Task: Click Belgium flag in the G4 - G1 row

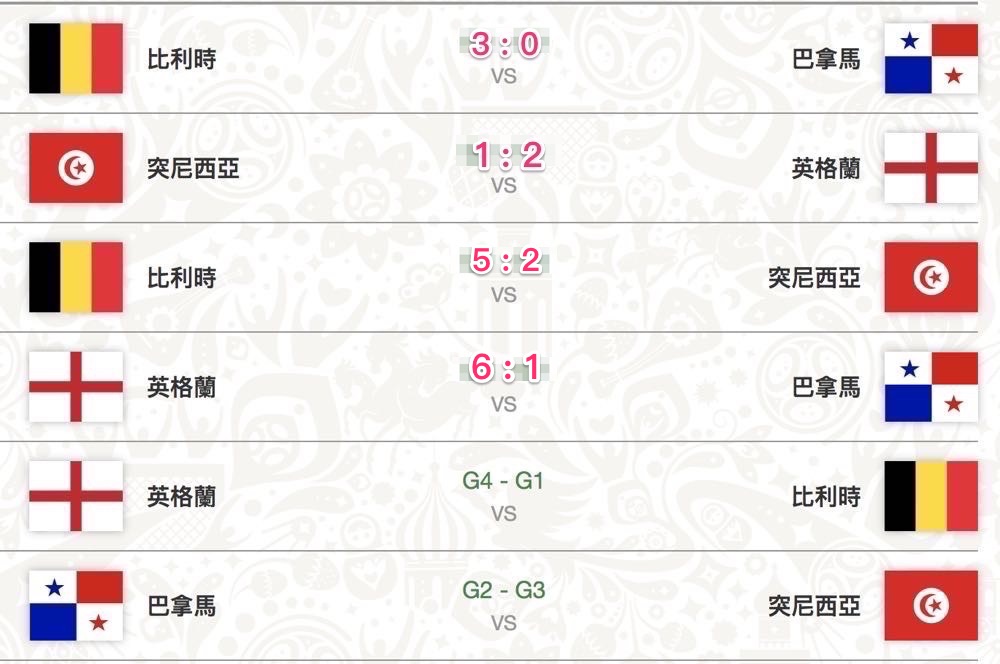Action: (x=931, y=496)
